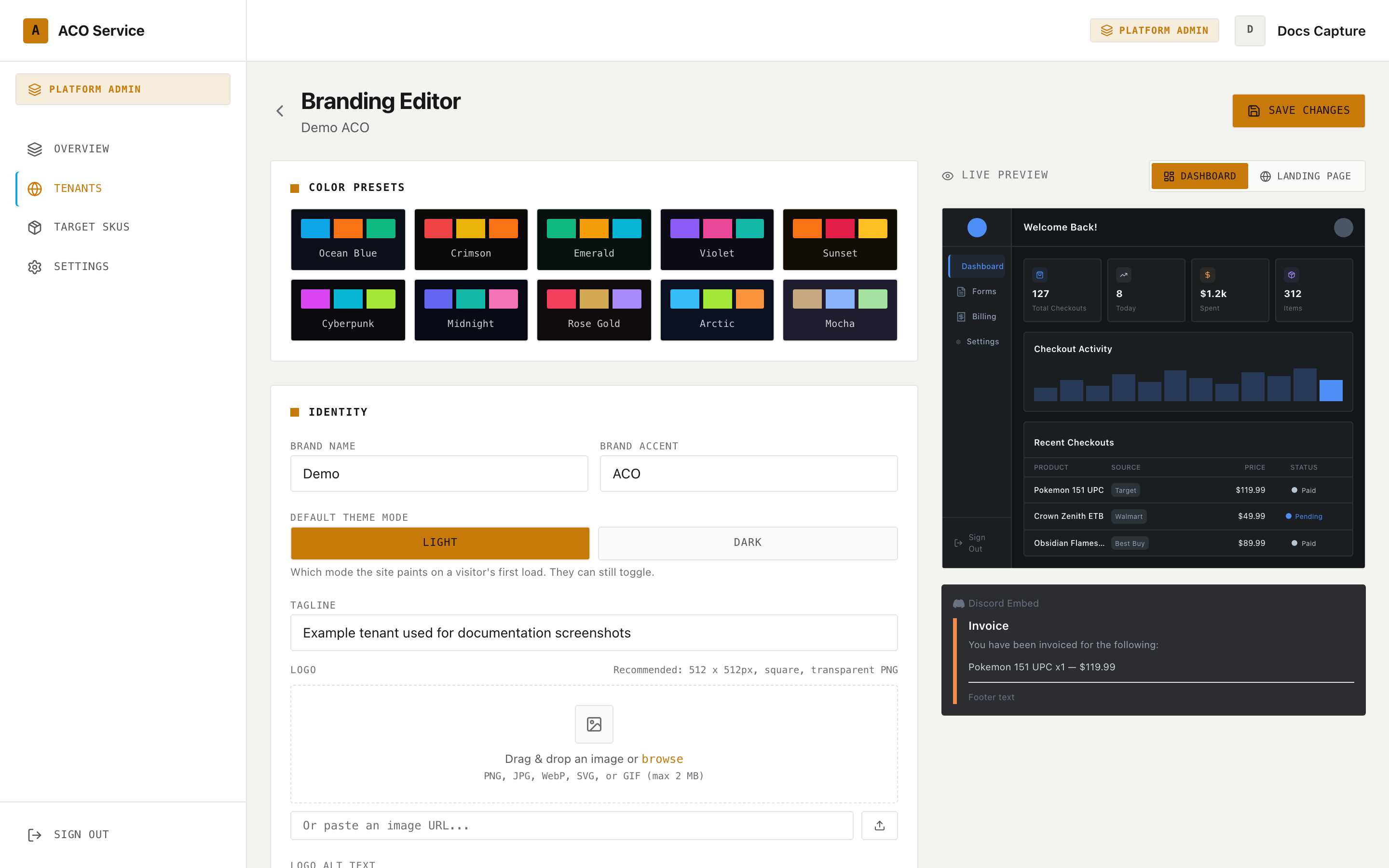
Task: Click the Sign Out arrow icon
Action: (35, 835)
